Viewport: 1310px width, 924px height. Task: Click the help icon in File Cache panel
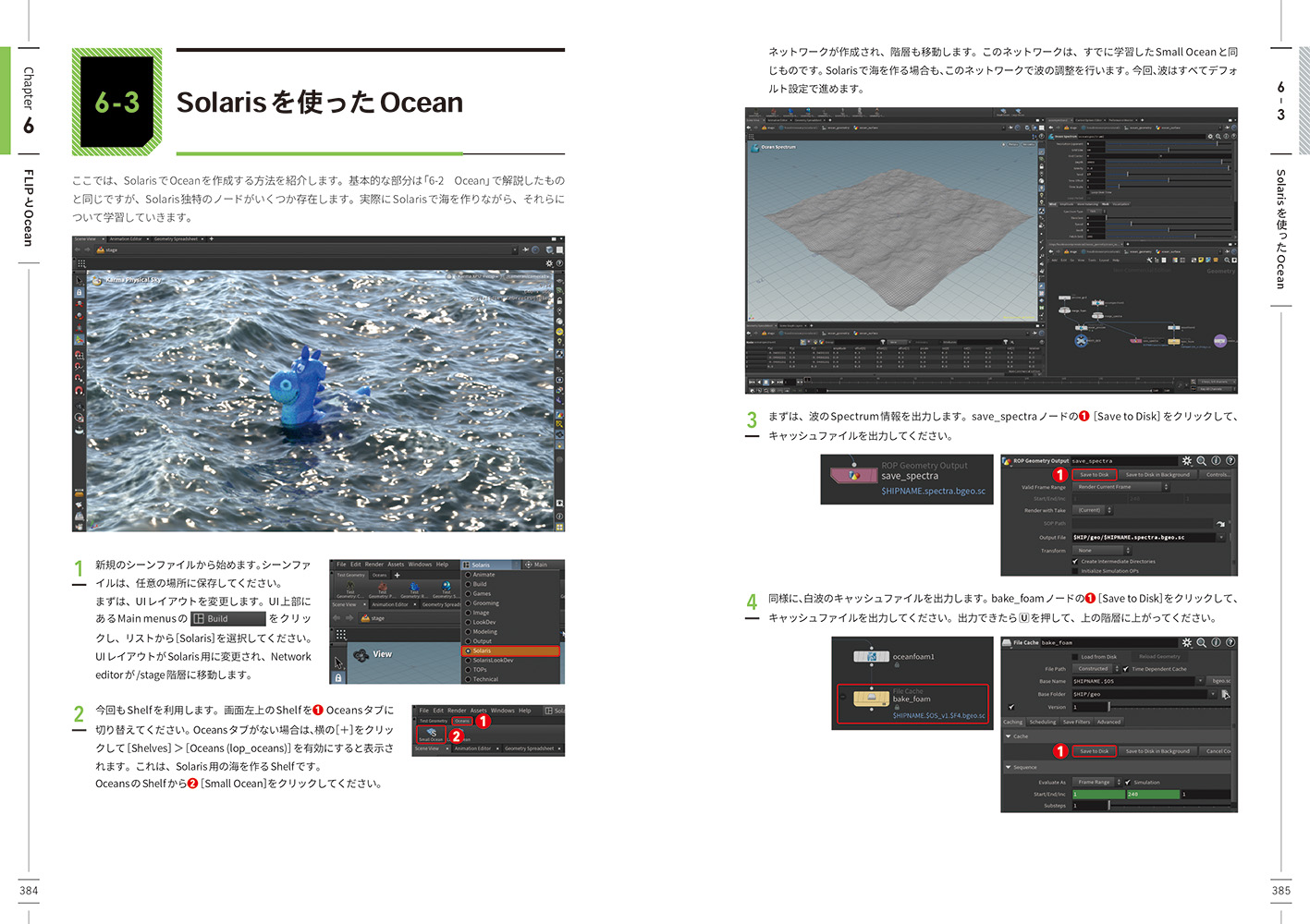click(x=1230, y=642)
